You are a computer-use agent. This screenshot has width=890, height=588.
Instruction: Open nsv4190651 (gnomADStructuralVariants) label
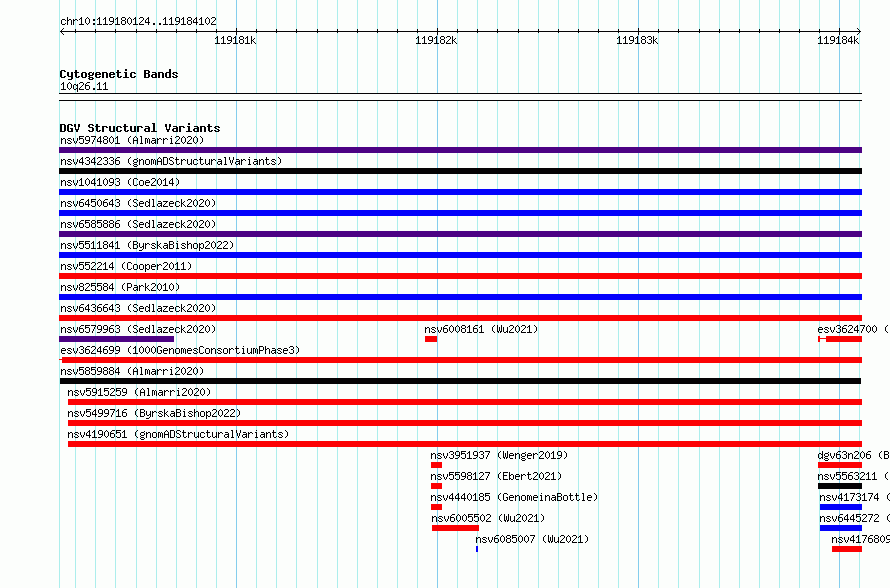click(178, 434)
